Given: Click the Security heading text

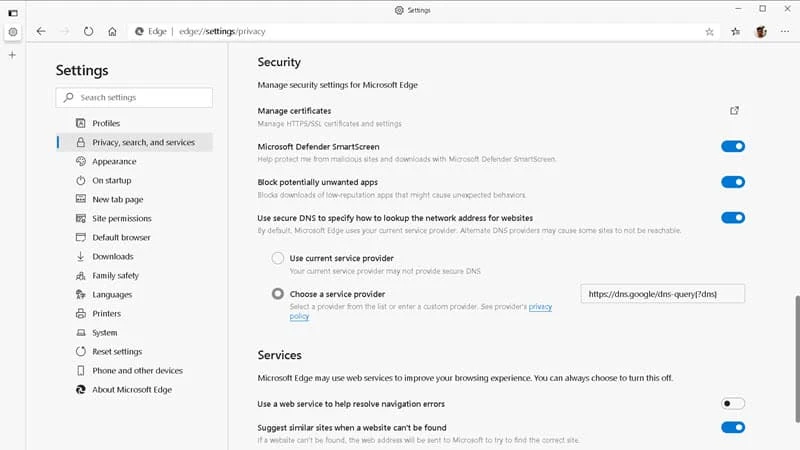Looking at the screenshot, I should [x=279, y=62].
